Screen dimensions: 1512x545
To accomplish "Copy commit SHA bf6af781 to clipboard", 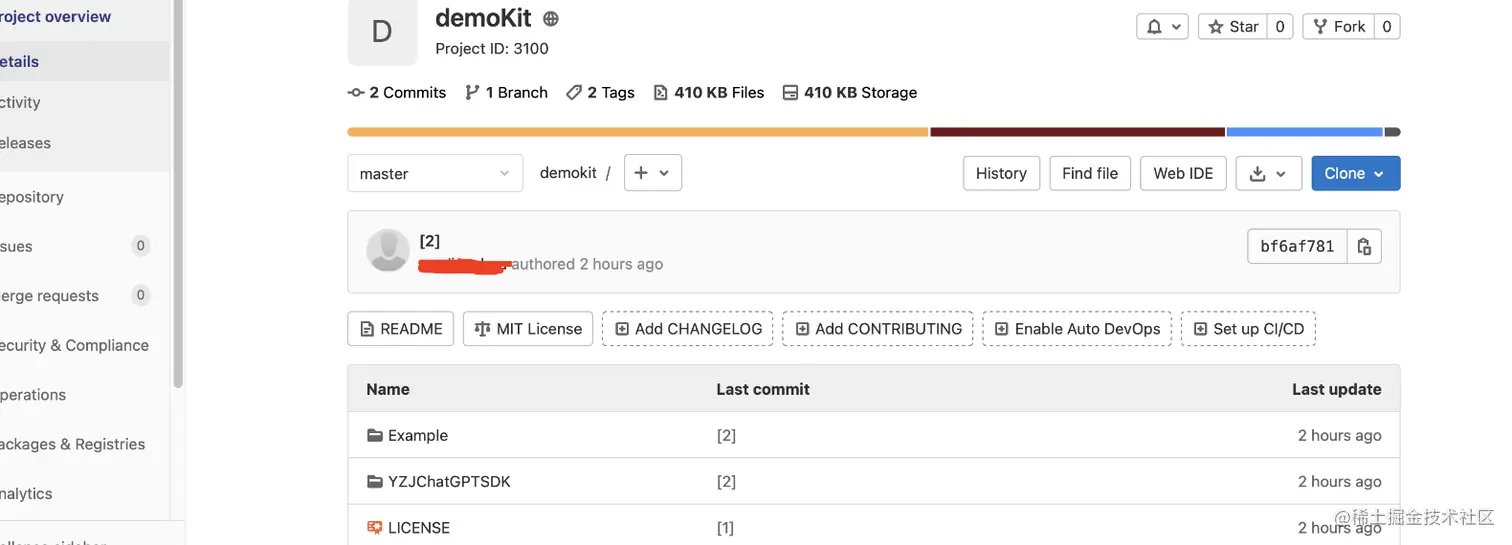I will (1364, 247).
